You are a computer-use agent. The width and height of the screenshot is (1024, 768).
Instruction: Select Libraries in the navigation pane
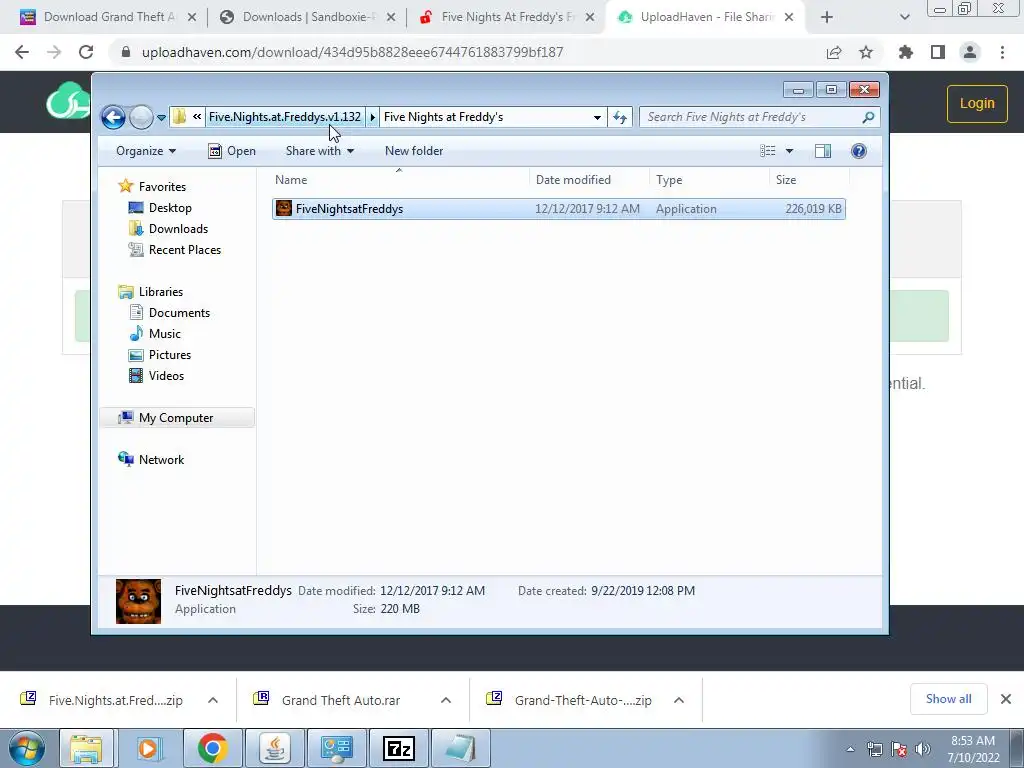pos(161,292)
